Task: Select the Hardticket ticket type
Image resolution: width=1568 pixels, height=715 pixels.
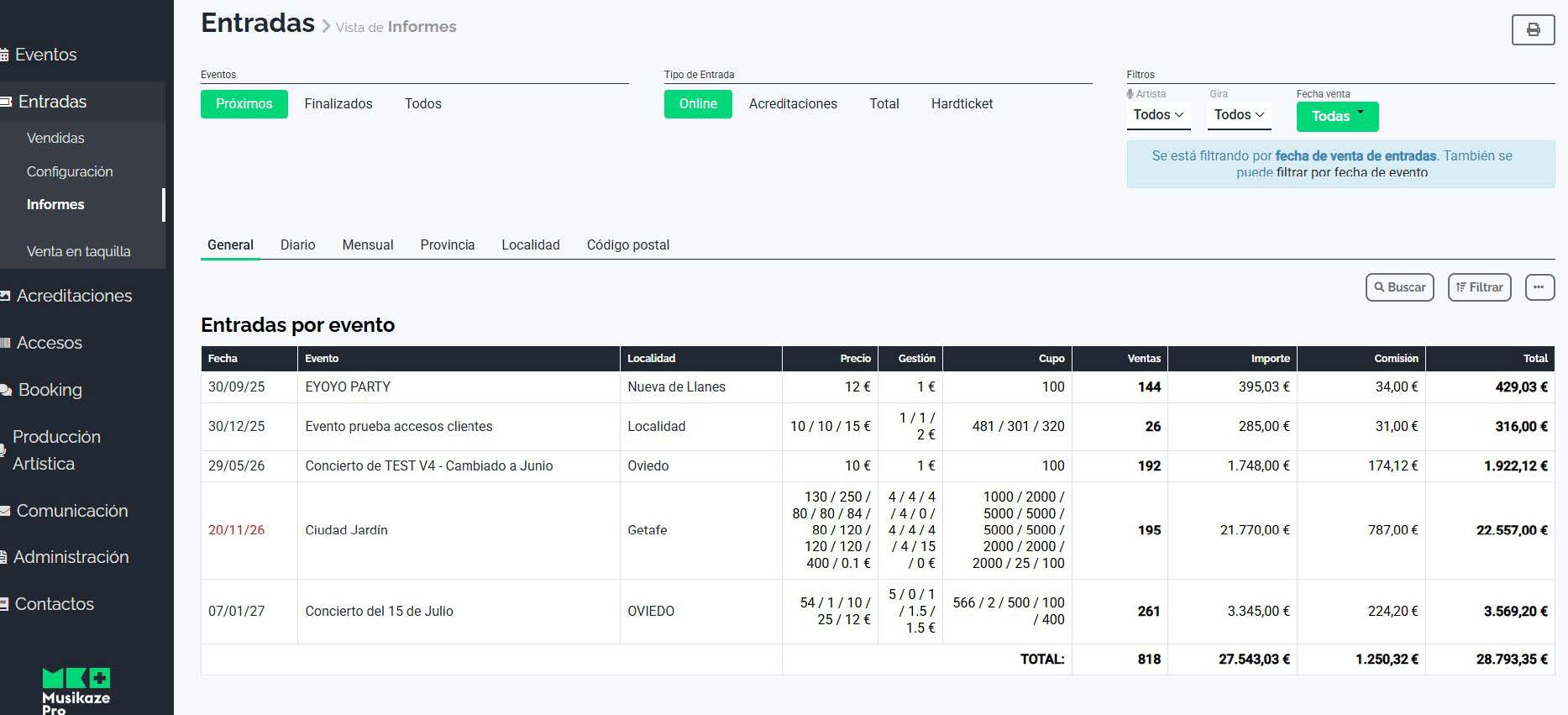Action: pos(962,104)
